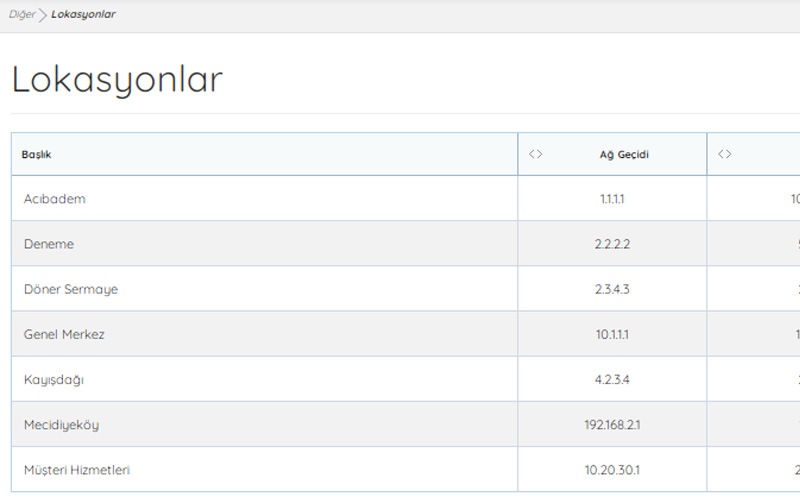Viewport: 800px width, 500px height.
Task: Click the Diğer breadcrumb link
Action: click(22, 15)
